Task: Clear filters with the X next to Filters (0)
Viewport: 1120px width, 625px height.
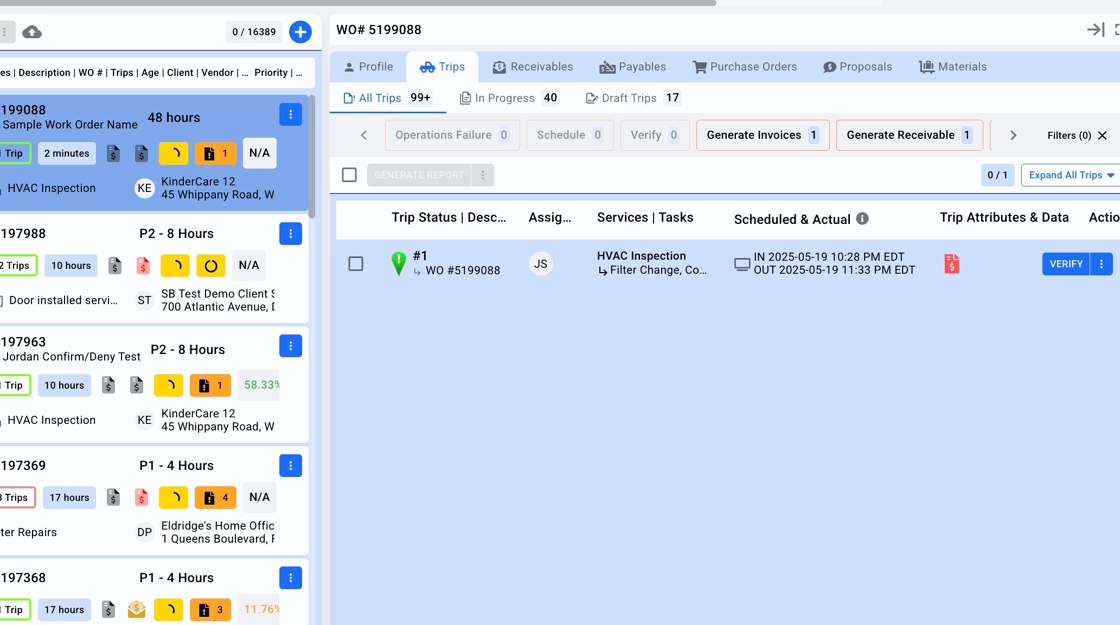Action: click(x=1102, y=135)
